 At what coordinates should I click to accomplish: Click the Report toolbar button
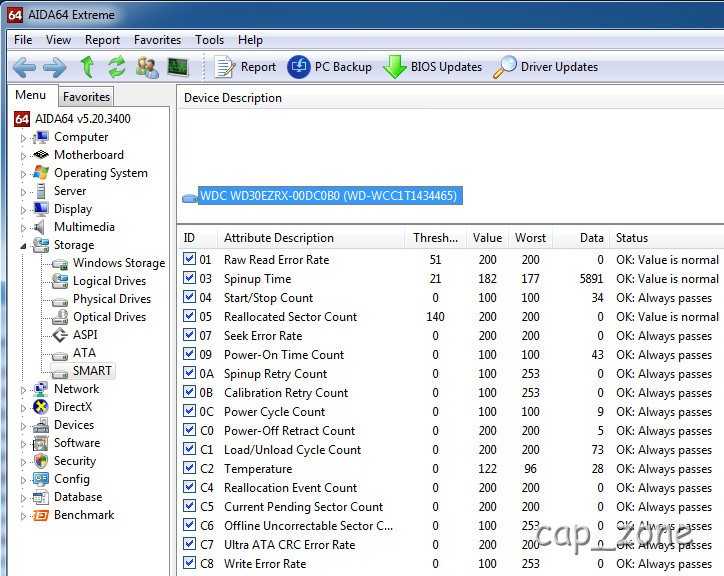(245, 67)
